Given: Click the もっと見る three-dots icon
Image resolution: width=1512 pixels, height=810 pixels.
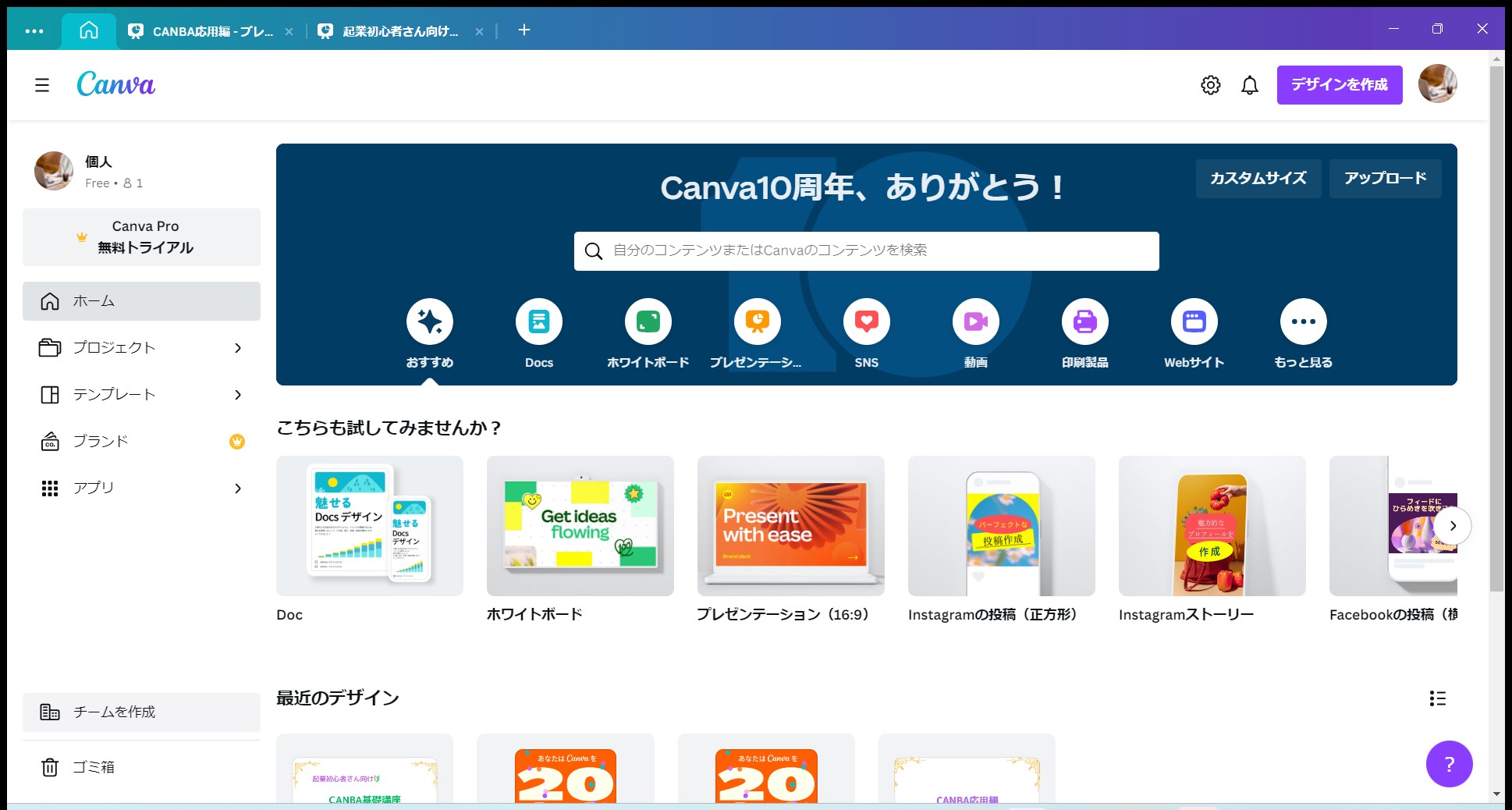Looking at the screenshot, I should [1304, 322].
